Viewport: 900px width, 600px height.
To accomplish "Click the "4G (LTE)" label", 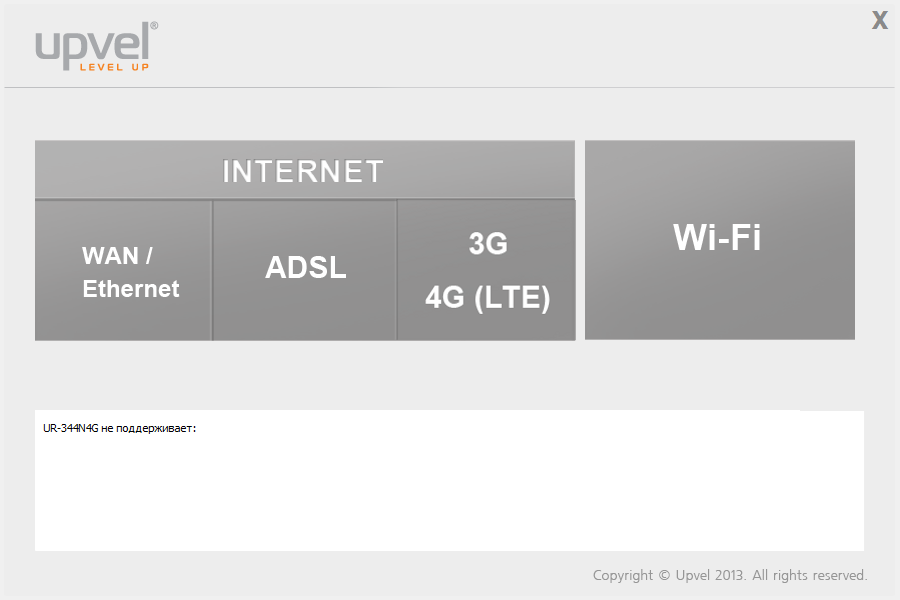I will tap(488, 298).
